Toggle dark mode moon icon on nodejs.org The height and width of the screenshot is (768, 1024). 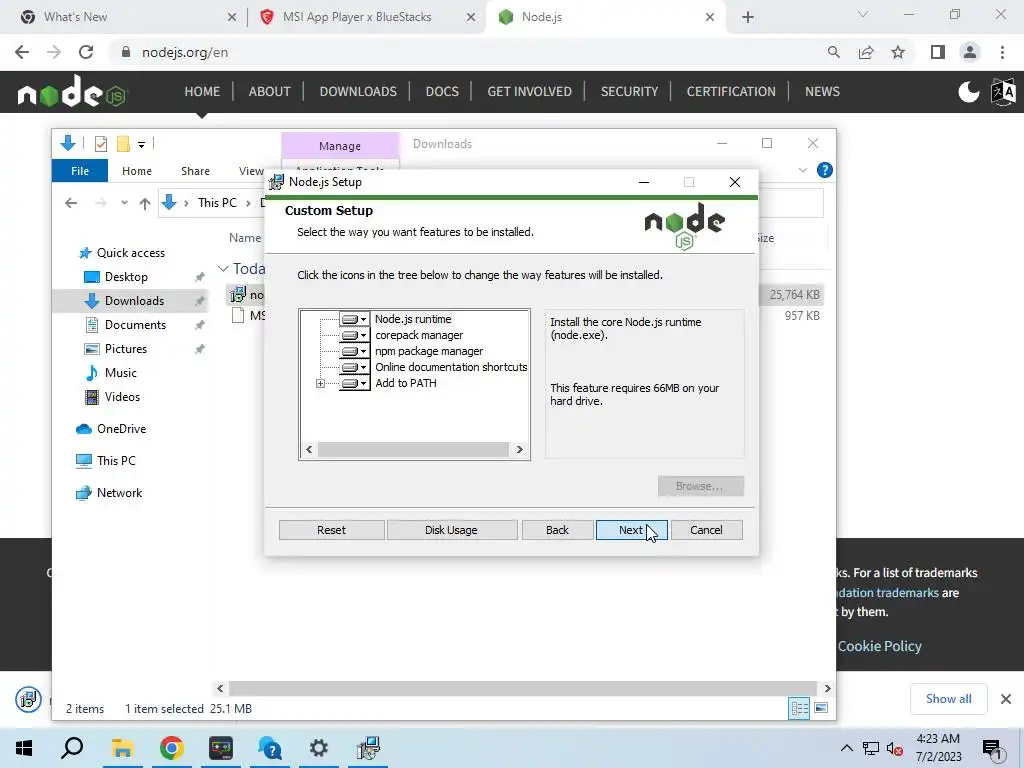point(968,91)
